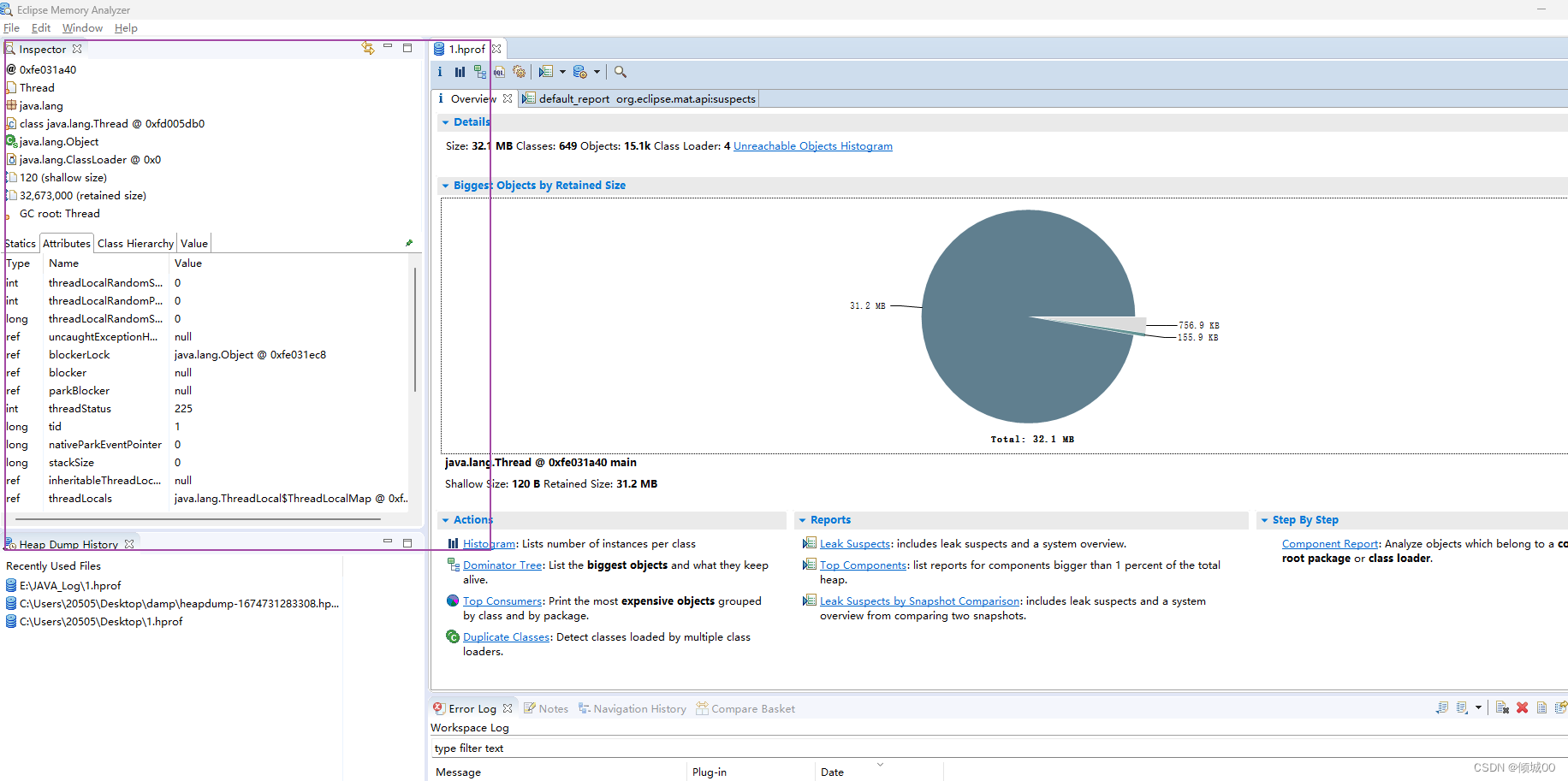The image size is (1568, 781).
Task: Open the Duplicate Classes link
Action: 506,637
